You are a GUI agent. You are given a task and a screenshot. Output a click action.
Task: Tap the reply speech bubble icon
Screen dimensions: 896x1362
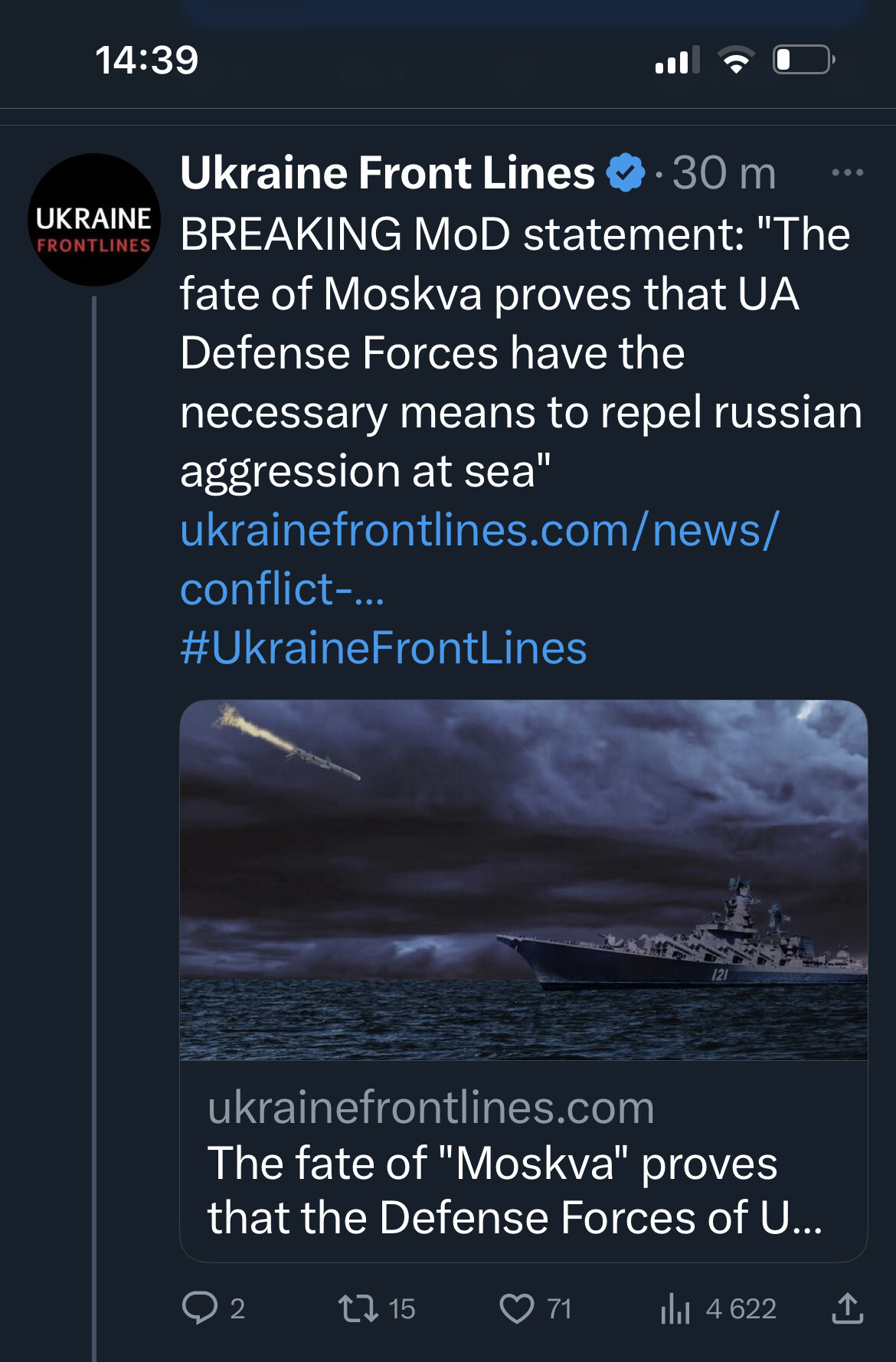click(x=200, y=1308)
